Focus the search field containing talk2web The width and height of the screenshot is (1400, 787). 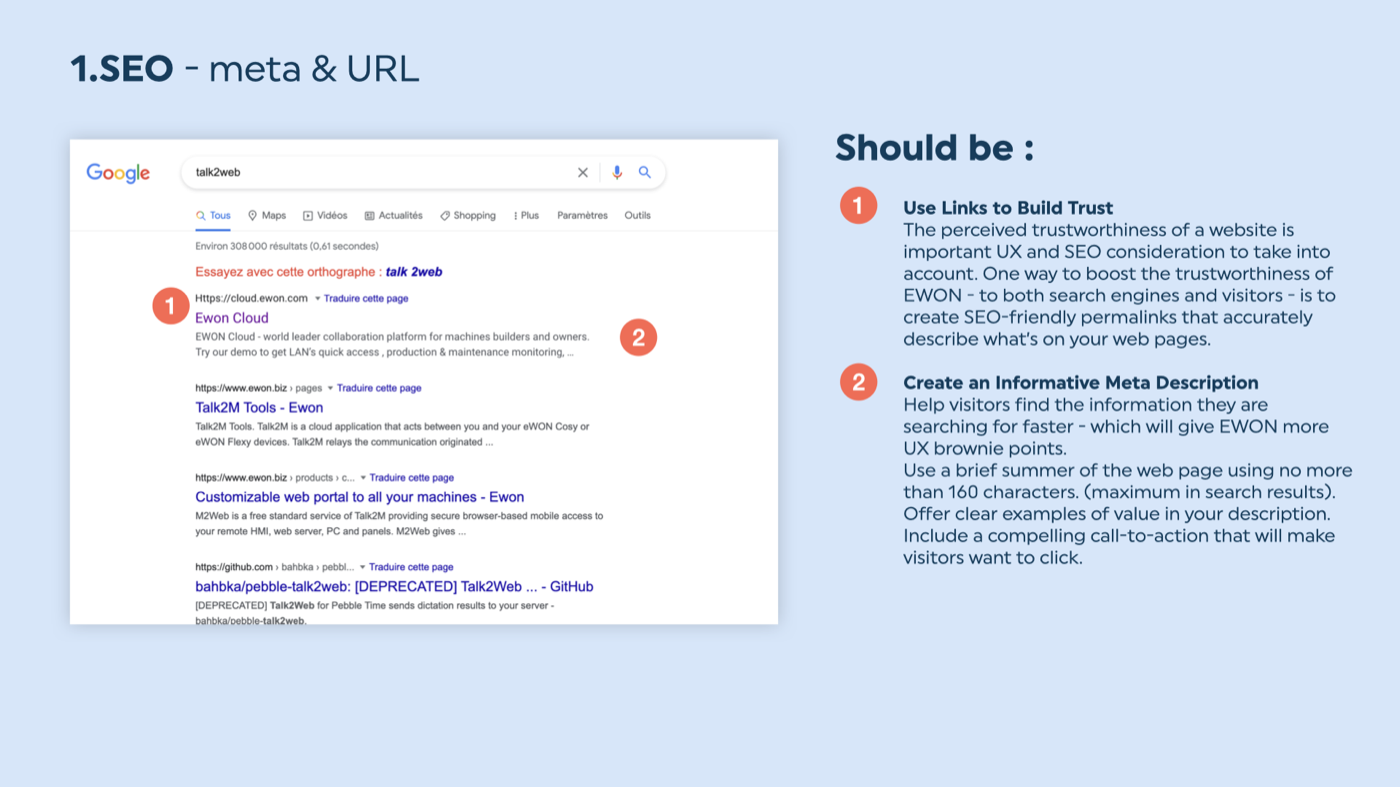click(423, 173)
